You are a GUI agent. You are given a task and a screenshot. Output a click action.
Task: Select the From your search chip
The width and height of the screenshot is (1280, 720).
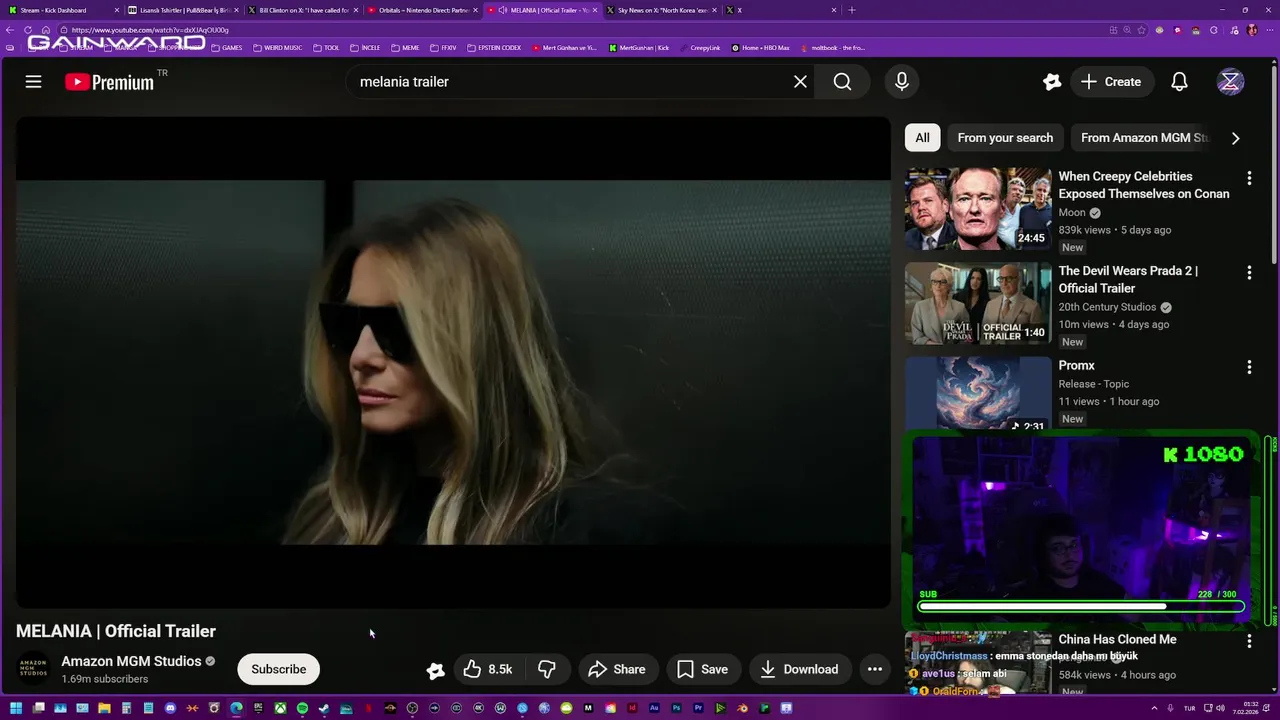1005,138
